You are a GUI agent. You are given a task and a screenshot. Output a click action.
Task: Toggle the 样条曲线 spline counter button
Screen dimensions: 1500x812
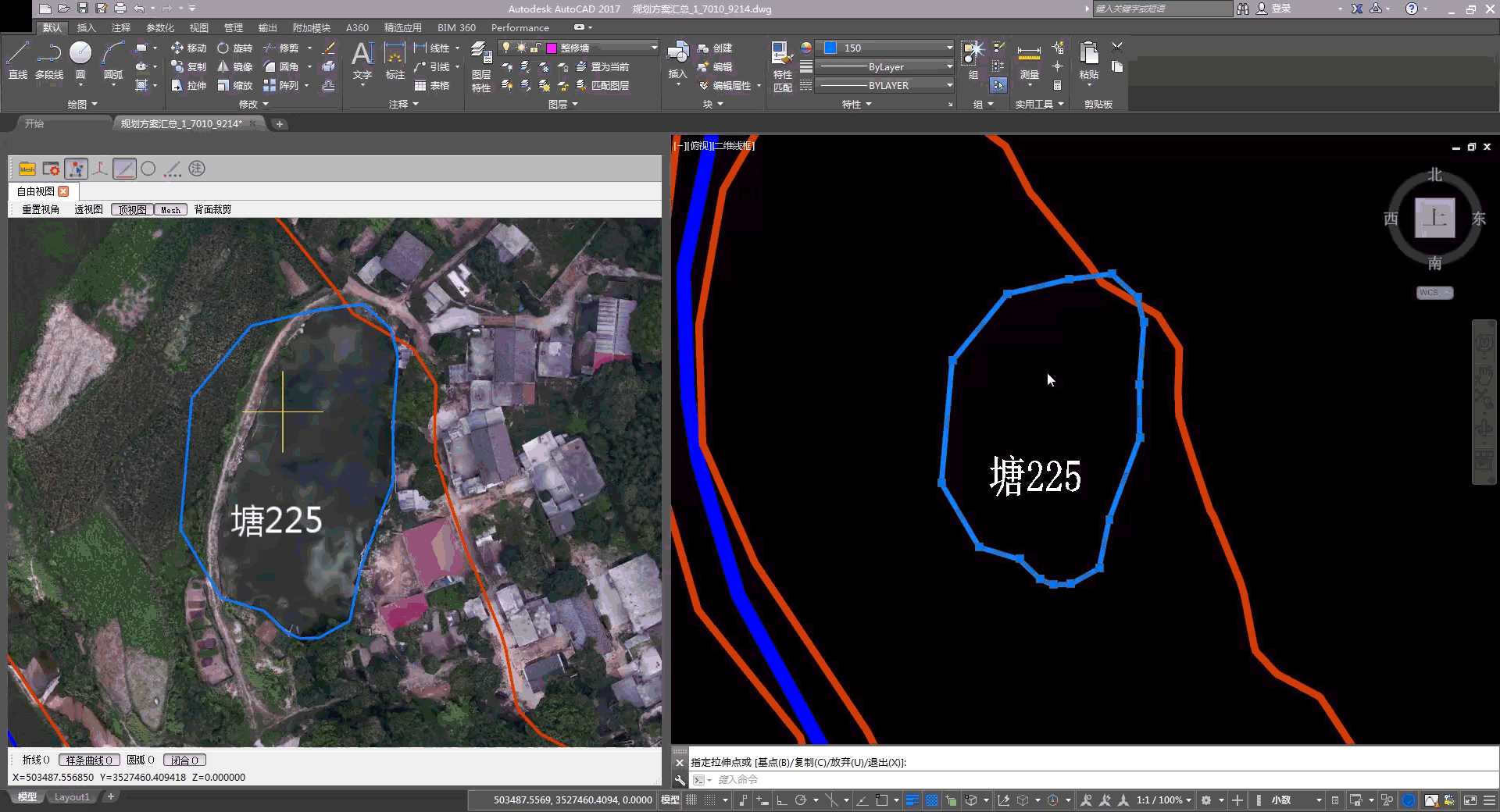point(89,760)
